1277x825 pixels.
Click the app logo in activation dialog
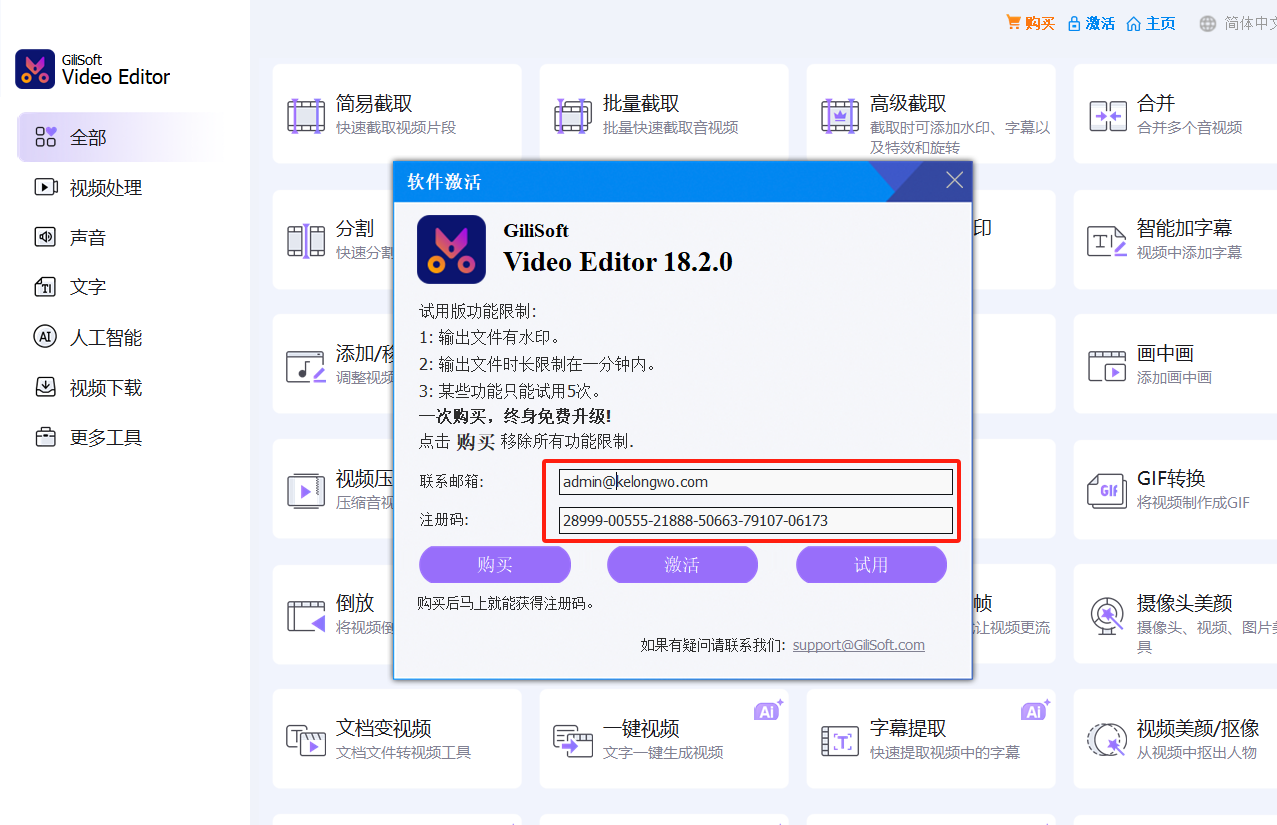(x=451, y=249)
